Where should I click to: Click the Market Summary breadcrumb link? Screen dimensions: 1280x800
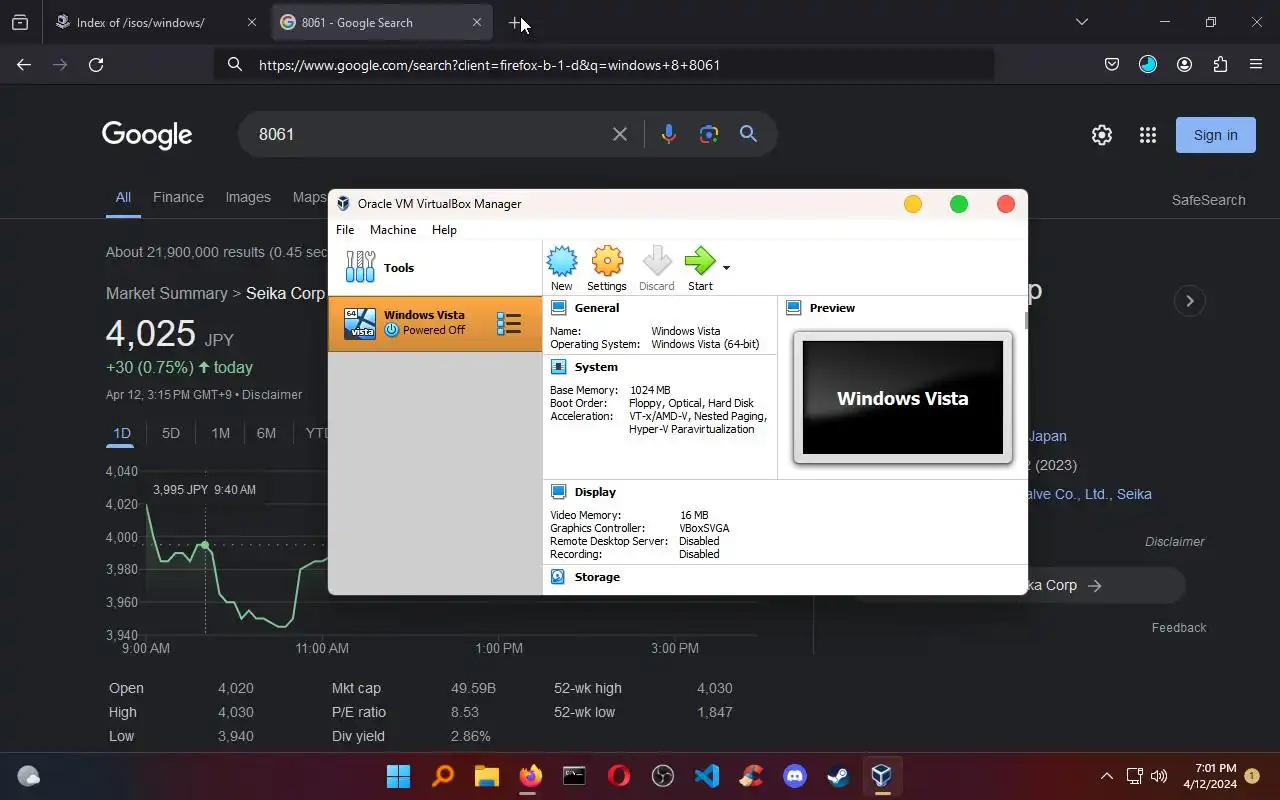(167, 293)
